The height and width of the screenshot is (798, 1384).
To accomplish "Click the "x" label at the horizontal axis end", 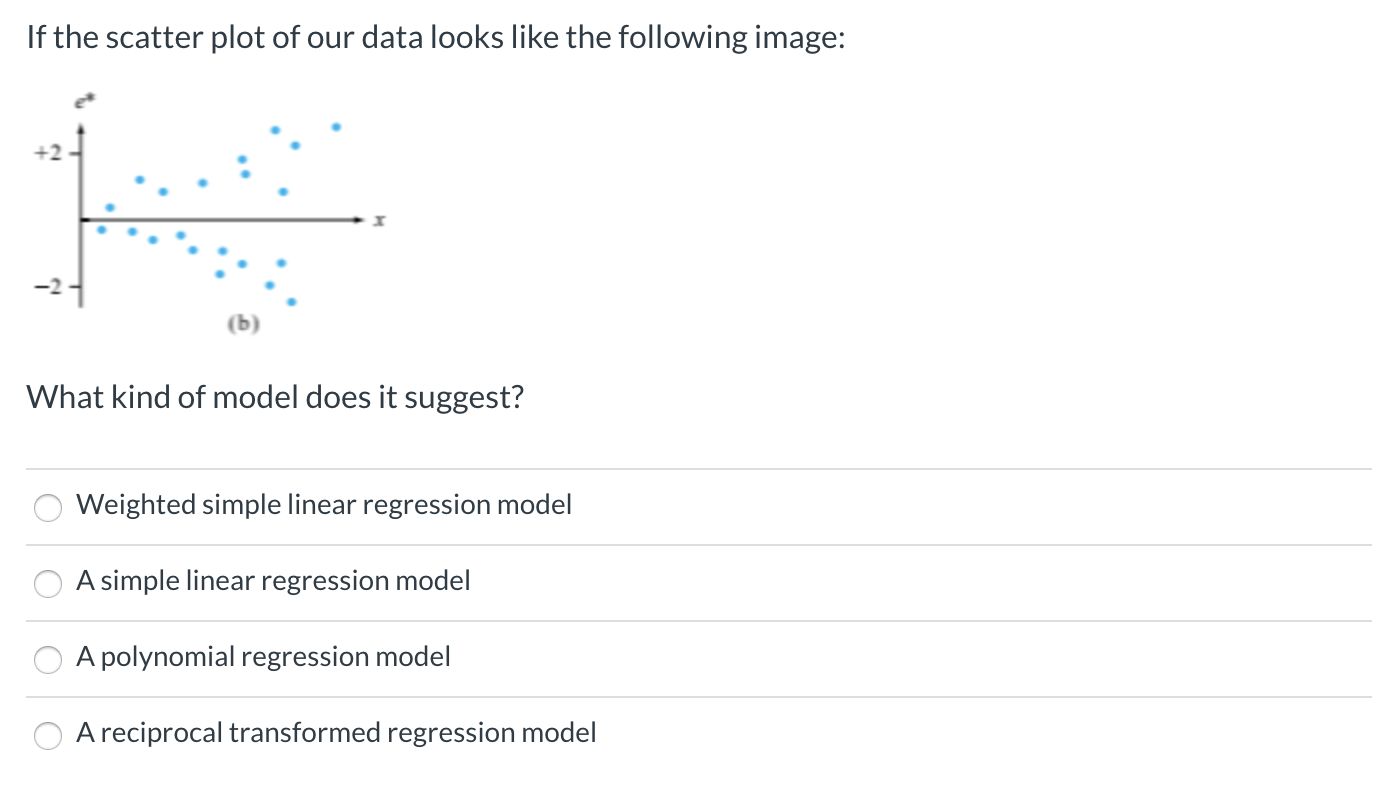I will (x=380, y=220).
